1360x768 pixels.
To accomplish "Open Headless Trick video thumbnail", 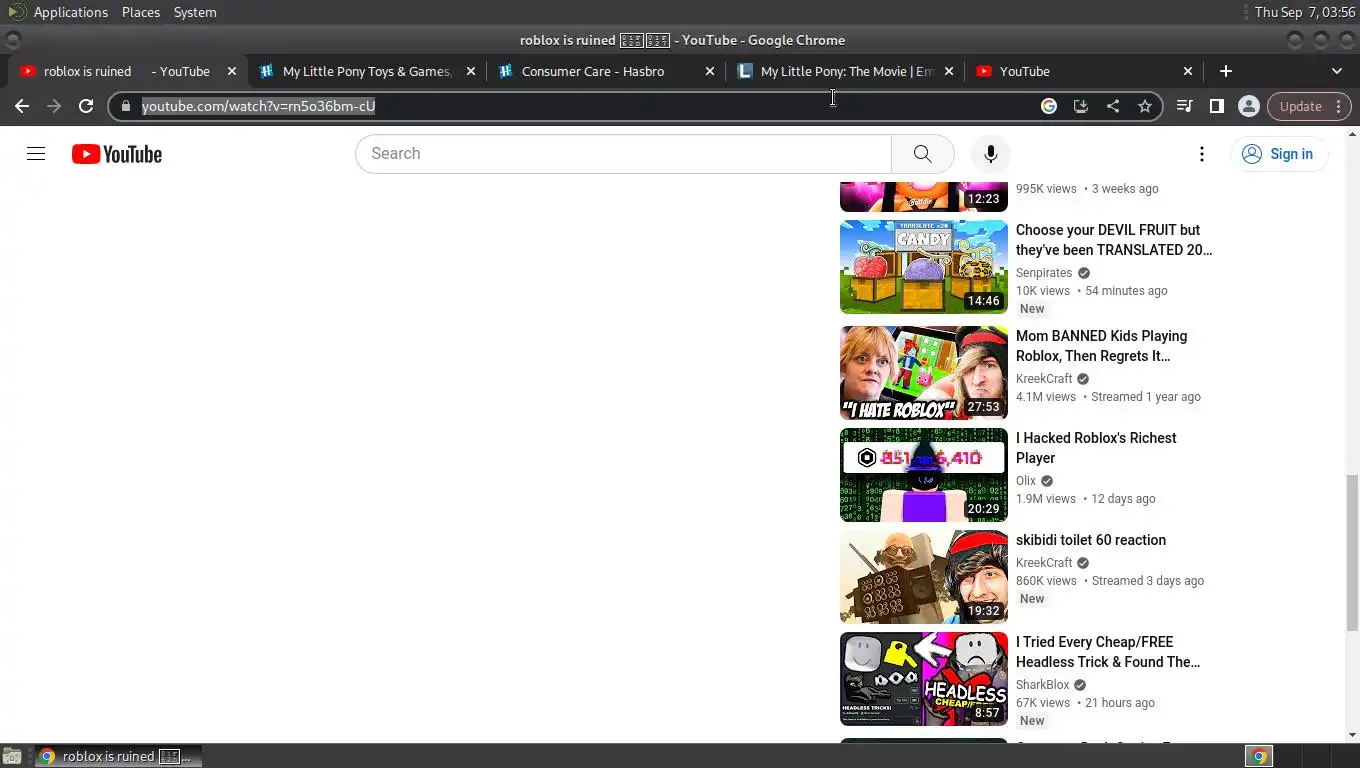I will 924,679.
